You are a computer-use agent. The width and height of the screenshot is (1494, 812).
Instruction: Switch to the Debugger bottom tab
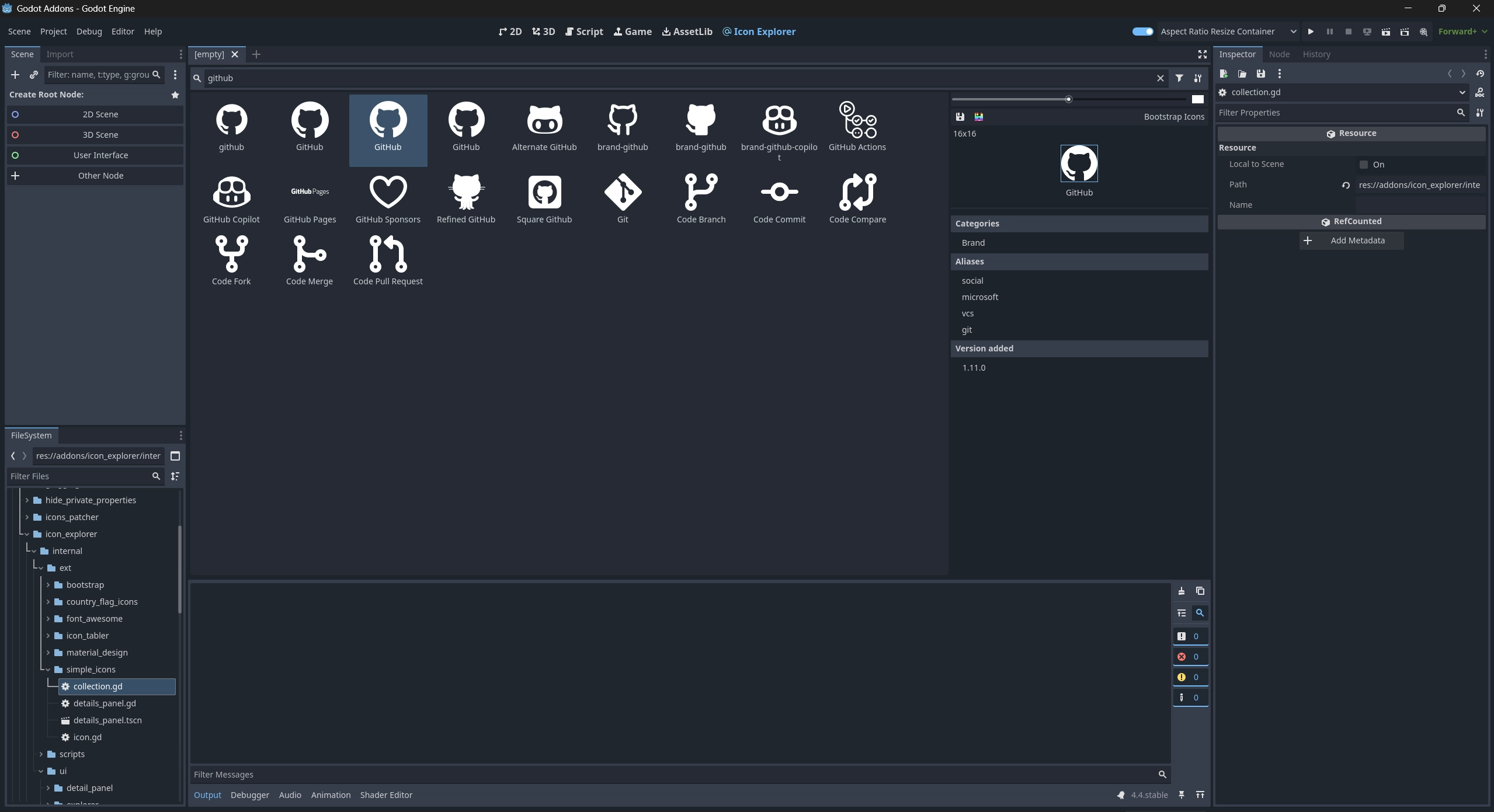249,795
